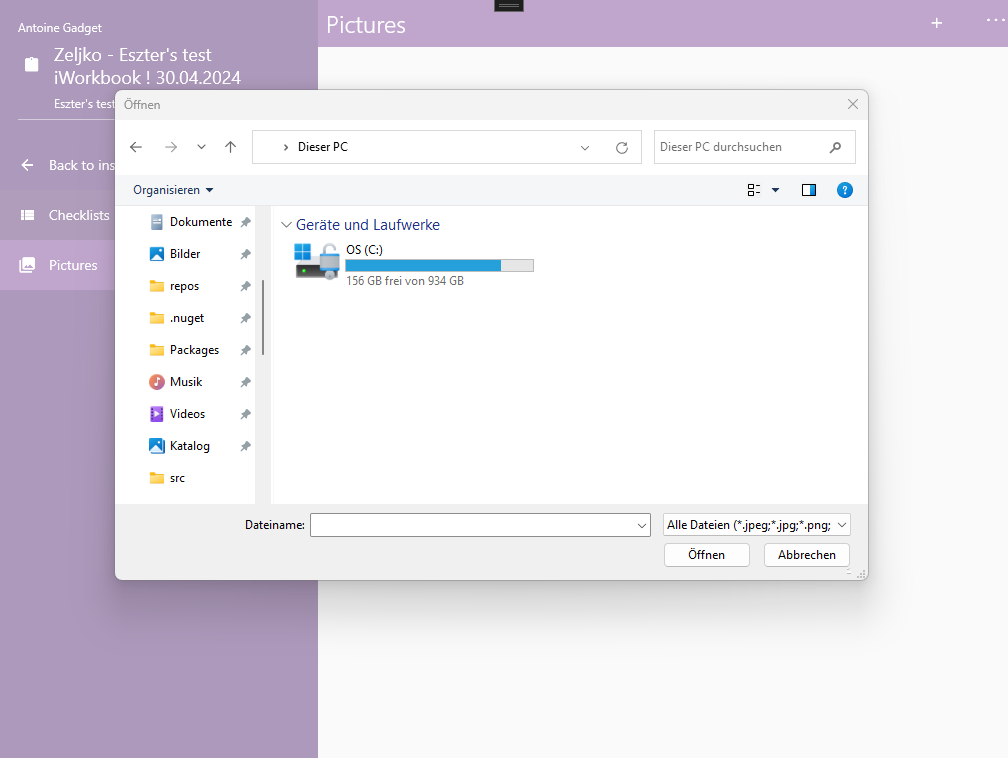This screenshot has width=1008, height=758.
Task: Collapse the Geräte und Laufwerke section
Action: [x=287, y=224]
